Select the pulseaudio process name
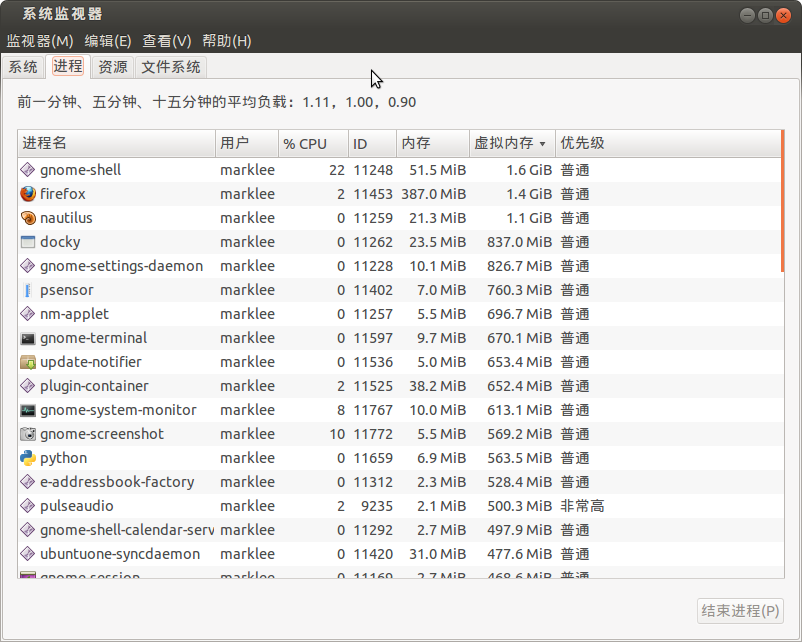This screenshot has height=642, width=802. click(x=77, y=506)
